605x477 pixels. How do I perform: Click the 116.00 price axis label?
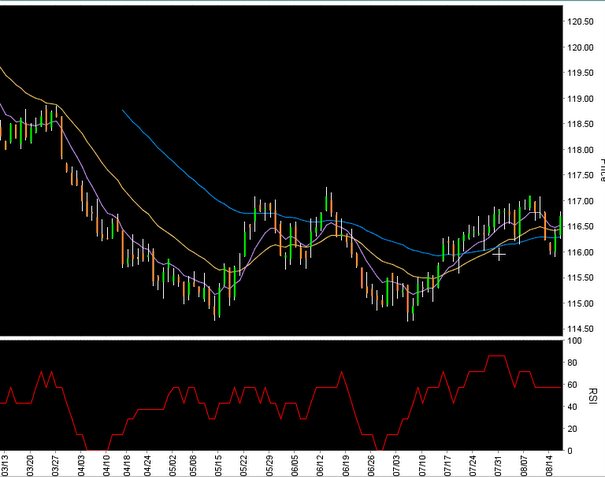pos(580,252)
